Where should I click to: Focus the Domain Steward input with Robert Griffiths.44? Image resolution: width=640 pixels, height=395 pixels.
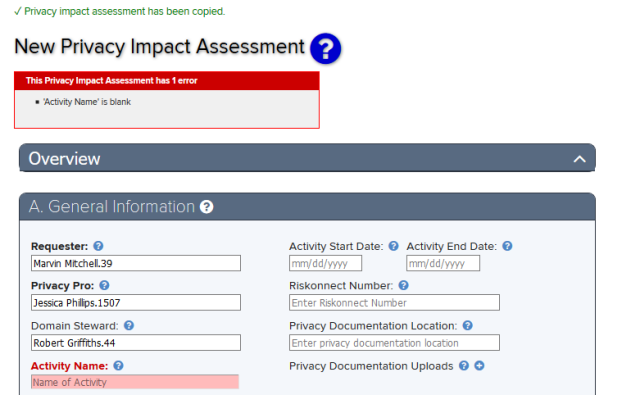[x=136, y=343]
